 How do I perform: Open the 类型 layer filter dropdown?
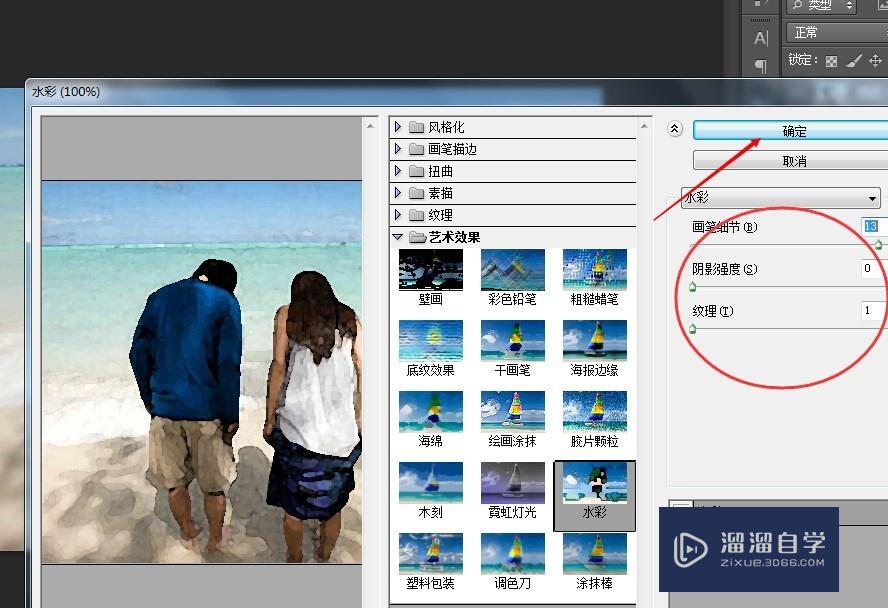(821, 6)
